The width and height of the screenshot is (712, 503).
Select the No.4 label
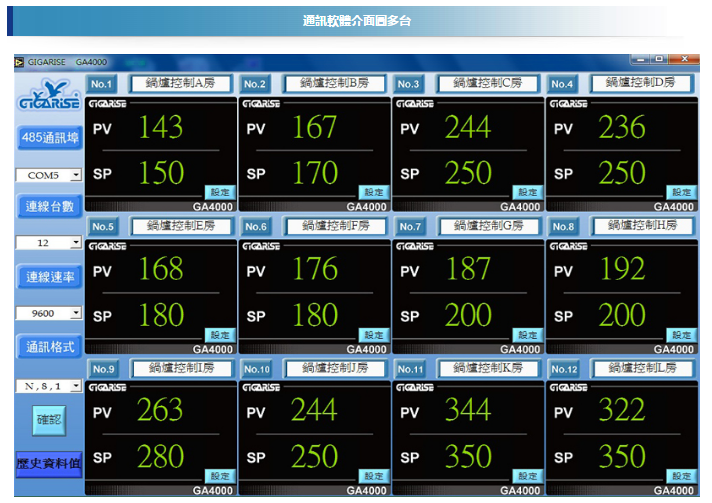click(562, 84)
